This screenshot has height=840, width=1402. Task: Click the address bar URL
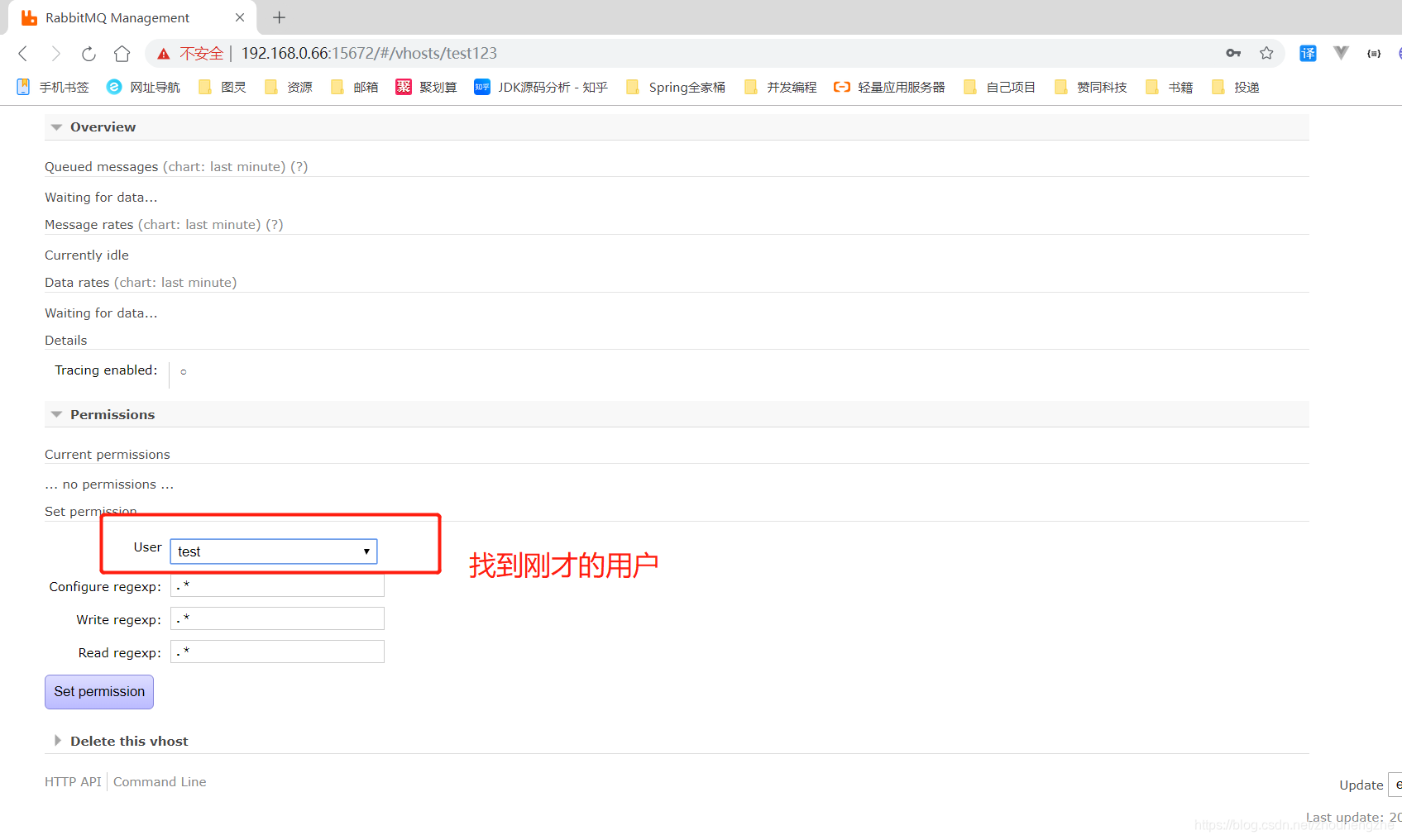tap(369, 53)
